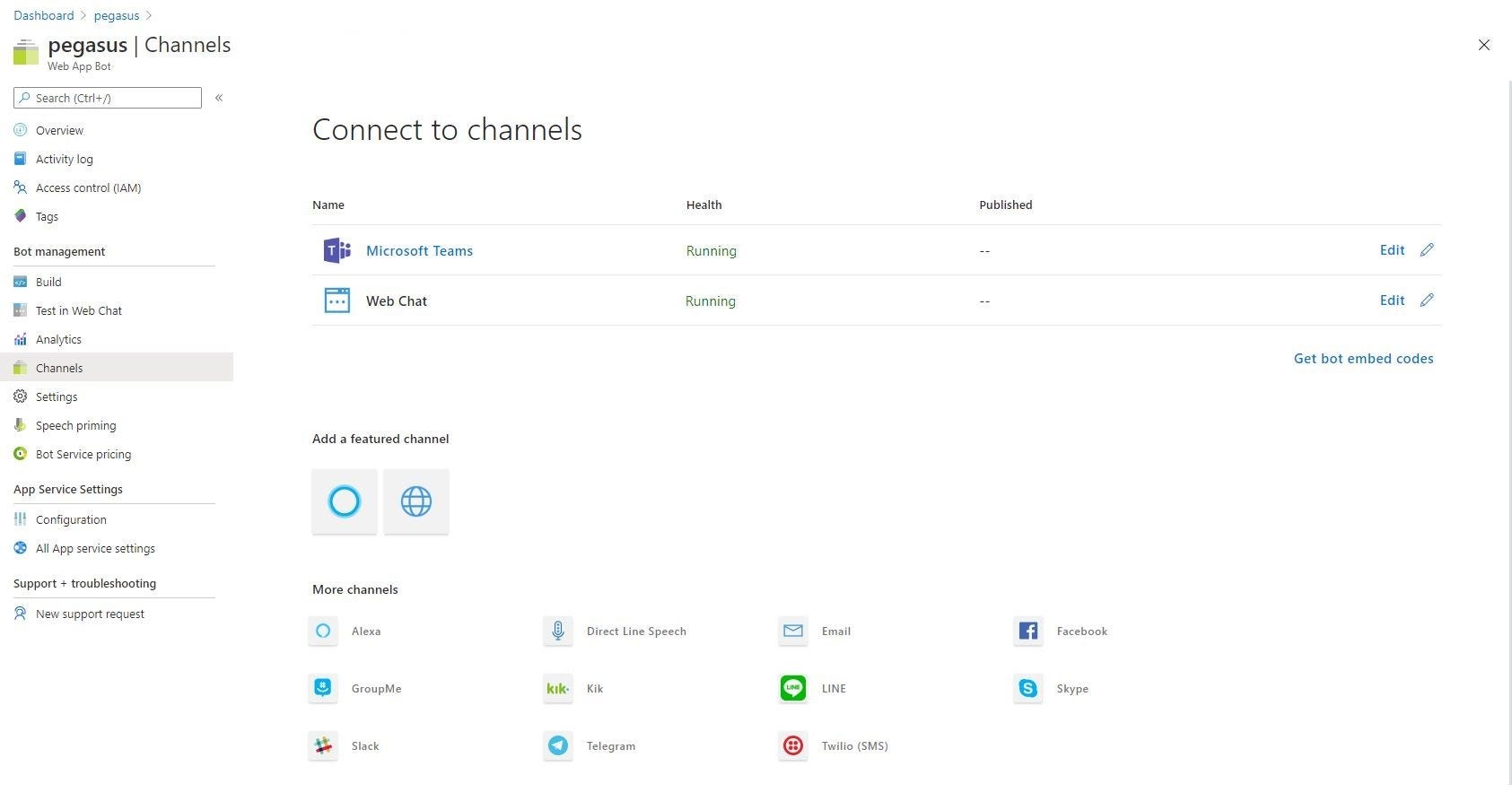The image size is (1512, 810).
Task: Click the Analytics chart icon
Action: point(21,339)
